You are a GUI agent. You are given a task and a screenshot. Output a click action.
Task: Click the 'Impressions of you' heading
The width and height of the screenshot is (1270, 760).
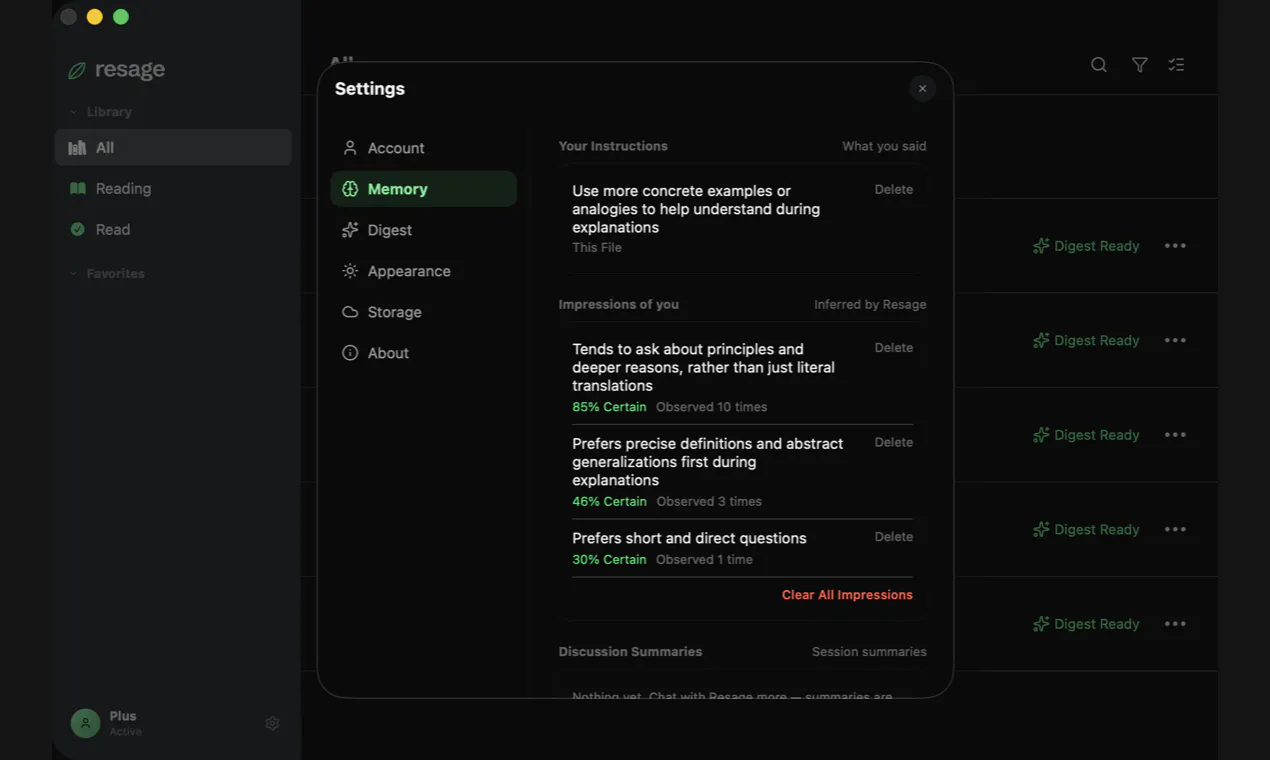coord(619,304)
